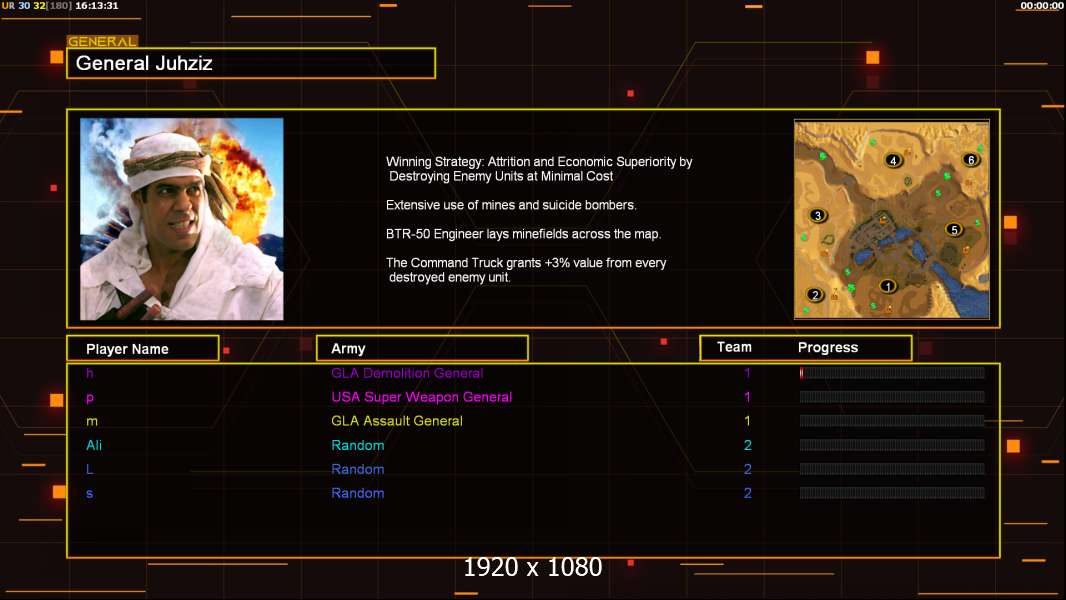Click the Winning Strategy description text
1066x600 pixels.
click(539, 169)
